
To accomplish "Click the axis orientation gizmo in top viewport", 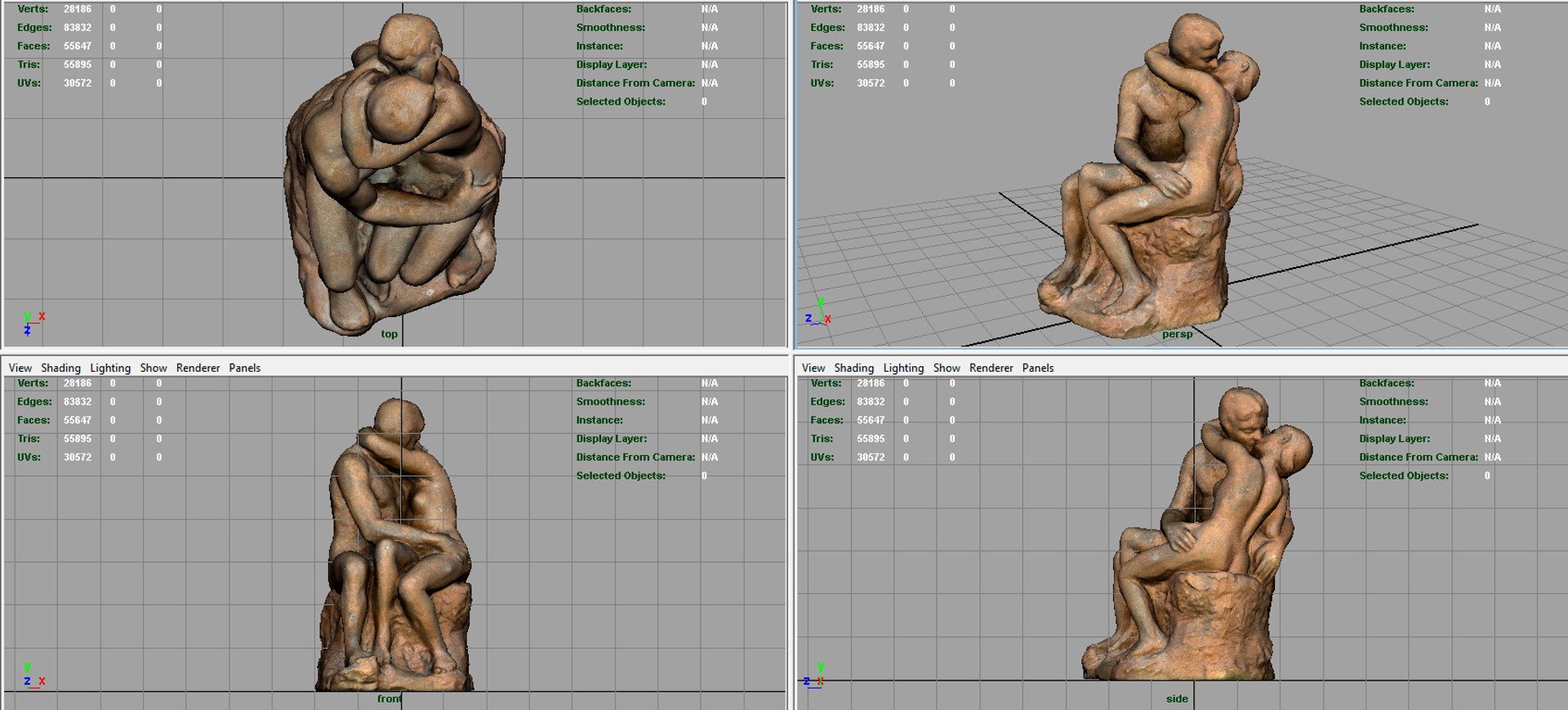I will pyautogui.click(x=33, y=324).
